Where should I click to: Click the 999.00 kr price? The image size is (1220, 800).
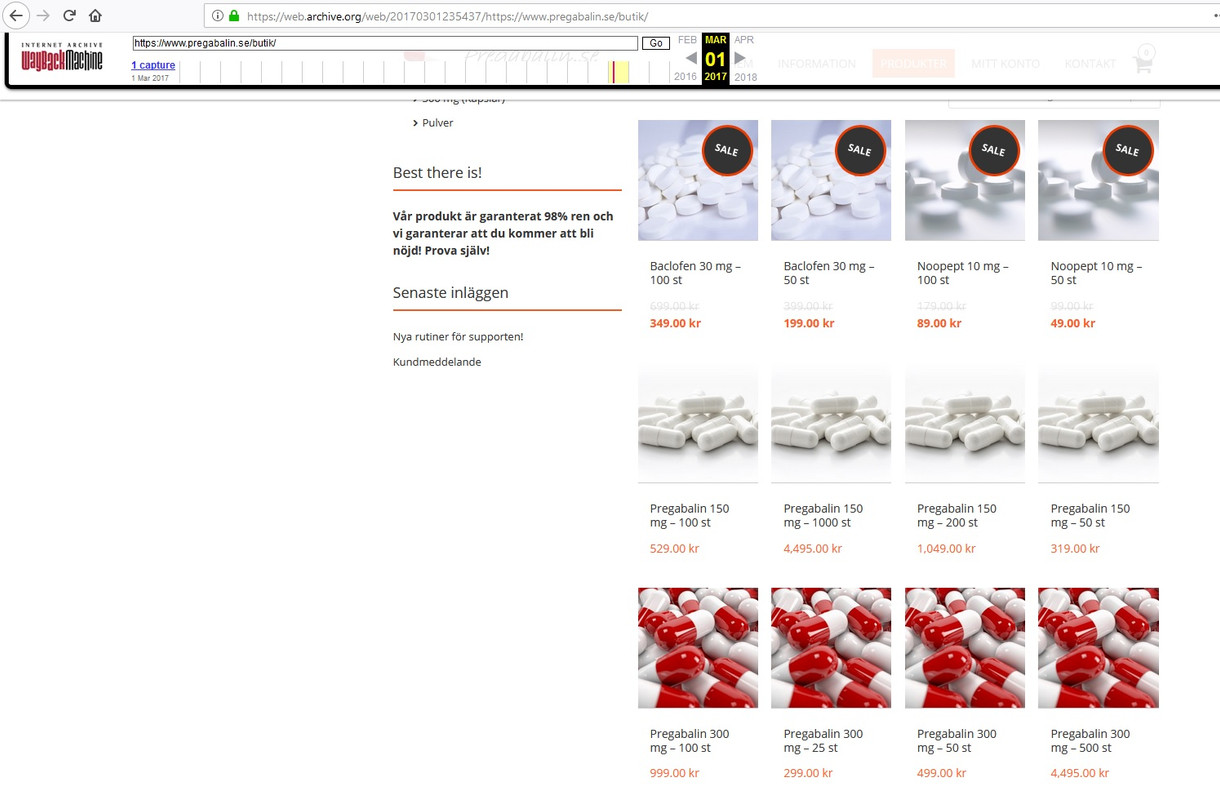[675, 773]
